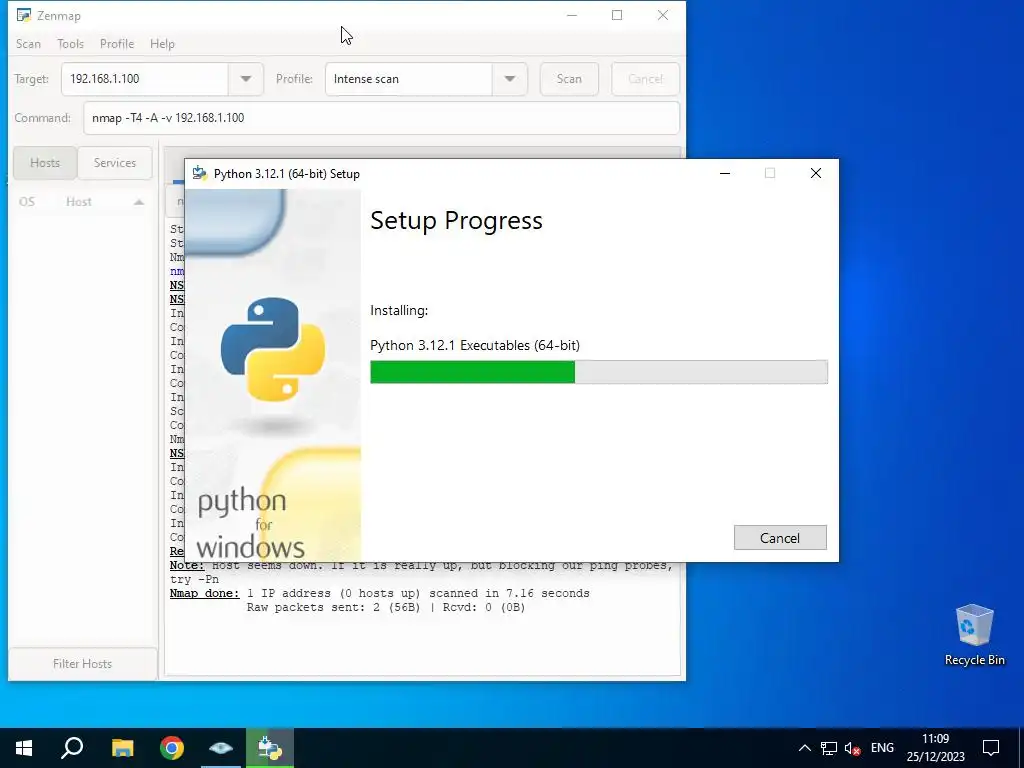Screen dimensions: 1024x768
Task: Show hidden system tray icons
Action: [x=805, y=748]
